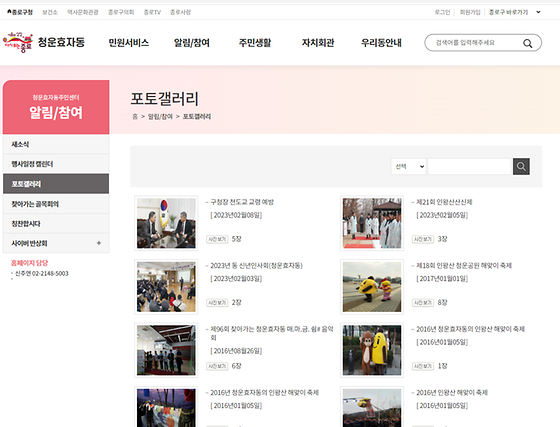Select 찾아가는 골목회의 in the sidebar
The width and height of the screenshot is (560, 427).
tap(56, 204)
